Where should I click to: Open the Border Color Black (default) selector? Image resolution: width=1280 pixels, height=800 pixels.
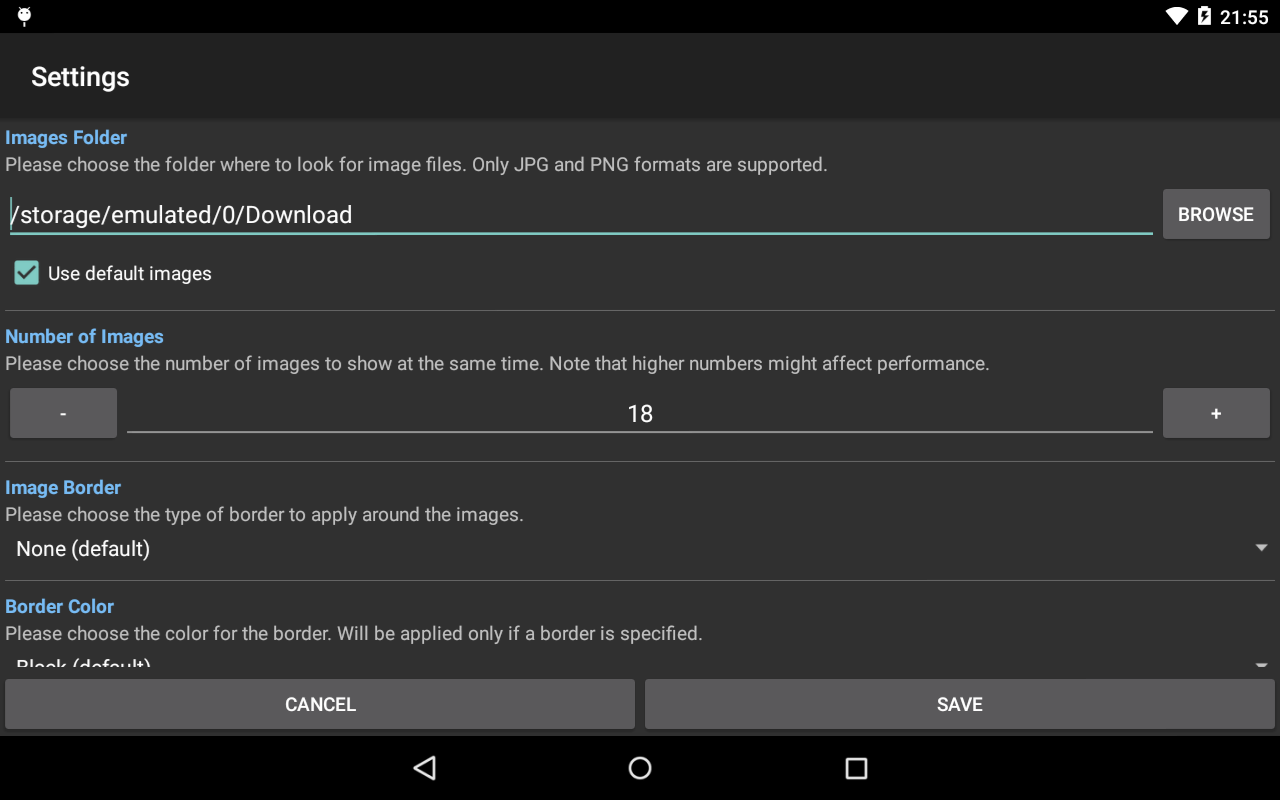pos(640,663)
